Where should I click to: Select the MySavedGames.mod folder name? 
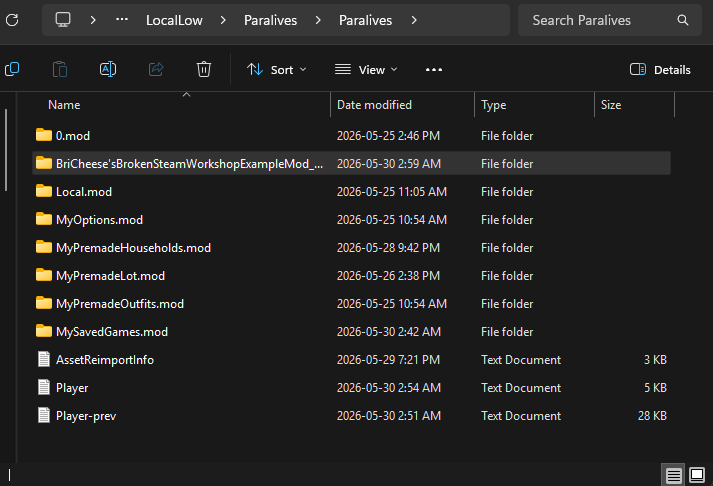click(x=112, y=332)
